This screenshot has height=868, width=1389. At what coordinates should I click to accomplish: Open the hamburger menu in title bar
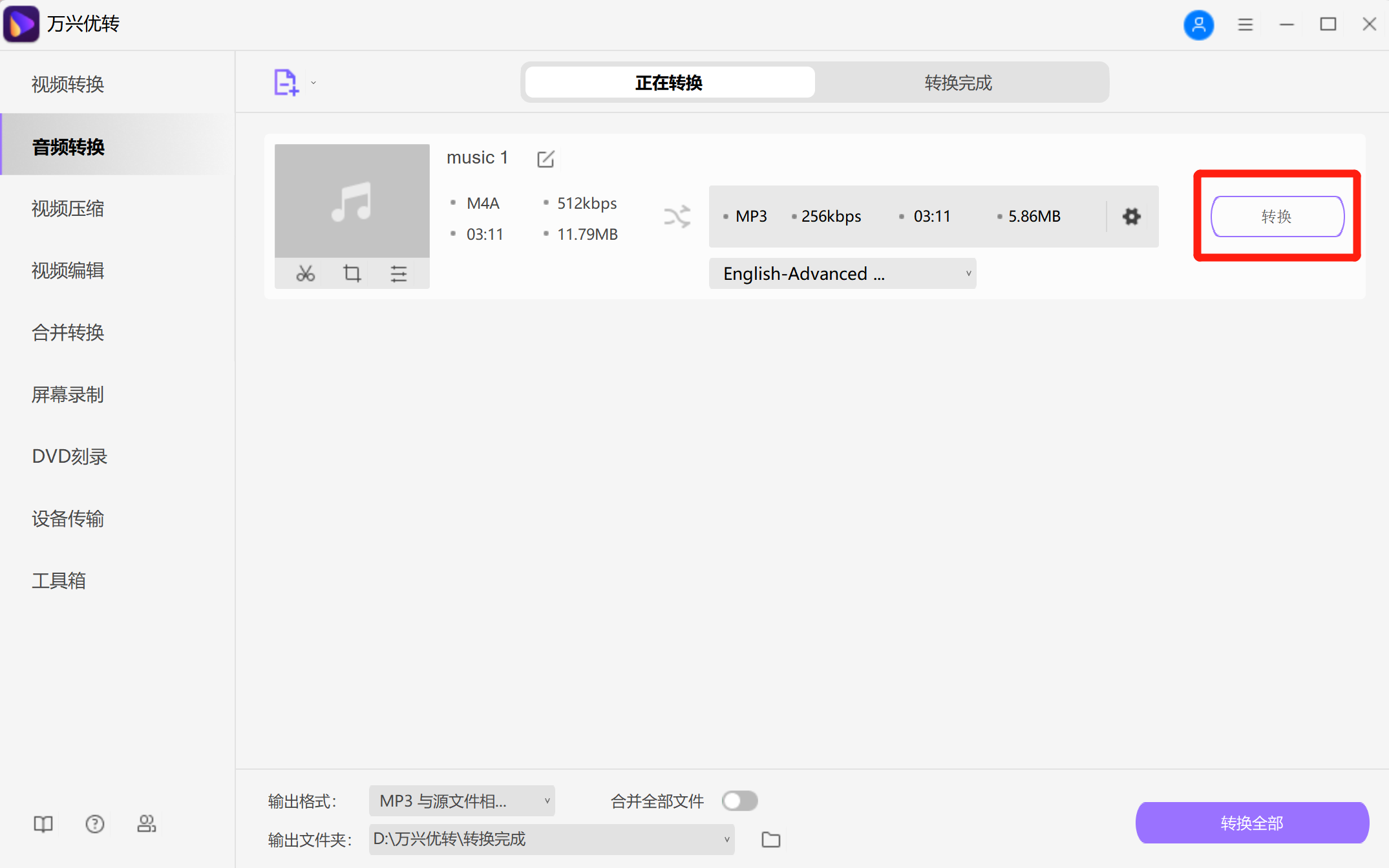[x=1245, y=25]
